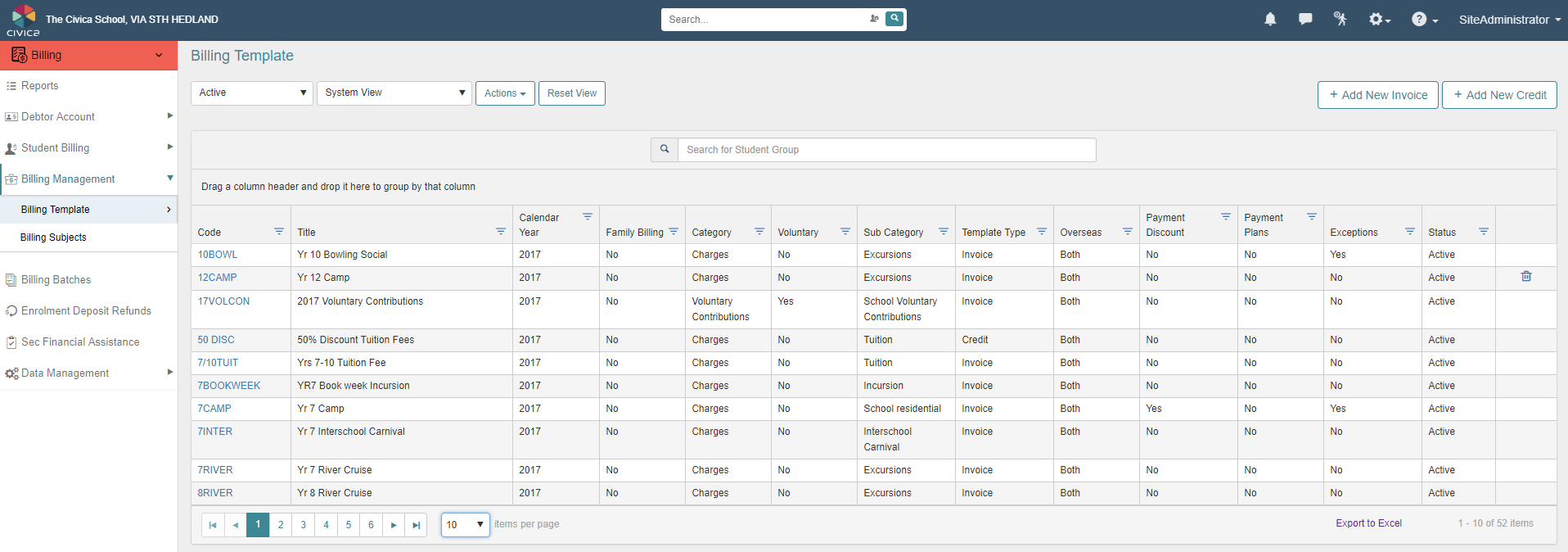Click Add New Credit button
The image size is (1568, 552).
pyautogui.click(x=1499, y=95)
